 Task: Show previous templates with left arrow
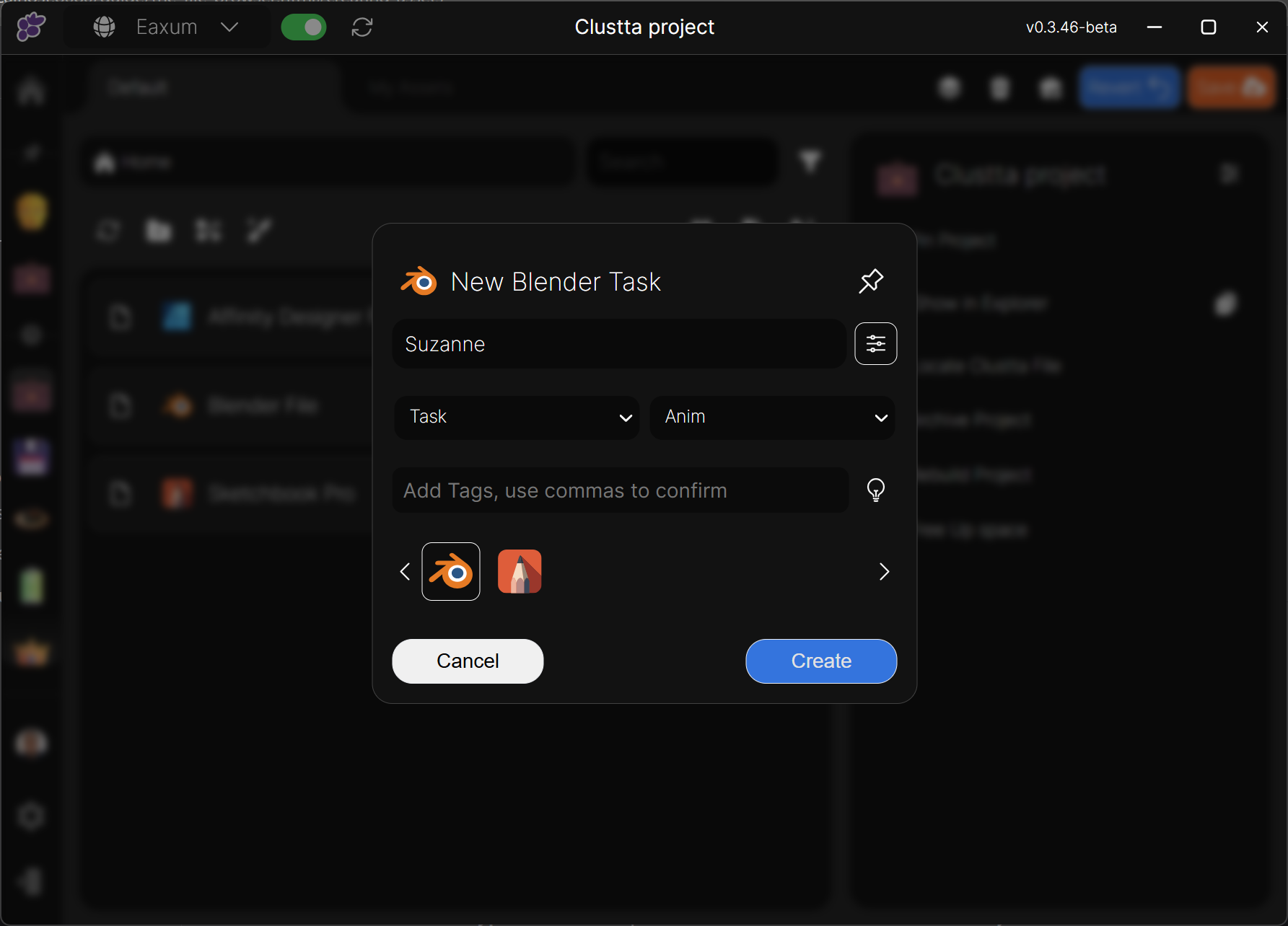point(405,571)
